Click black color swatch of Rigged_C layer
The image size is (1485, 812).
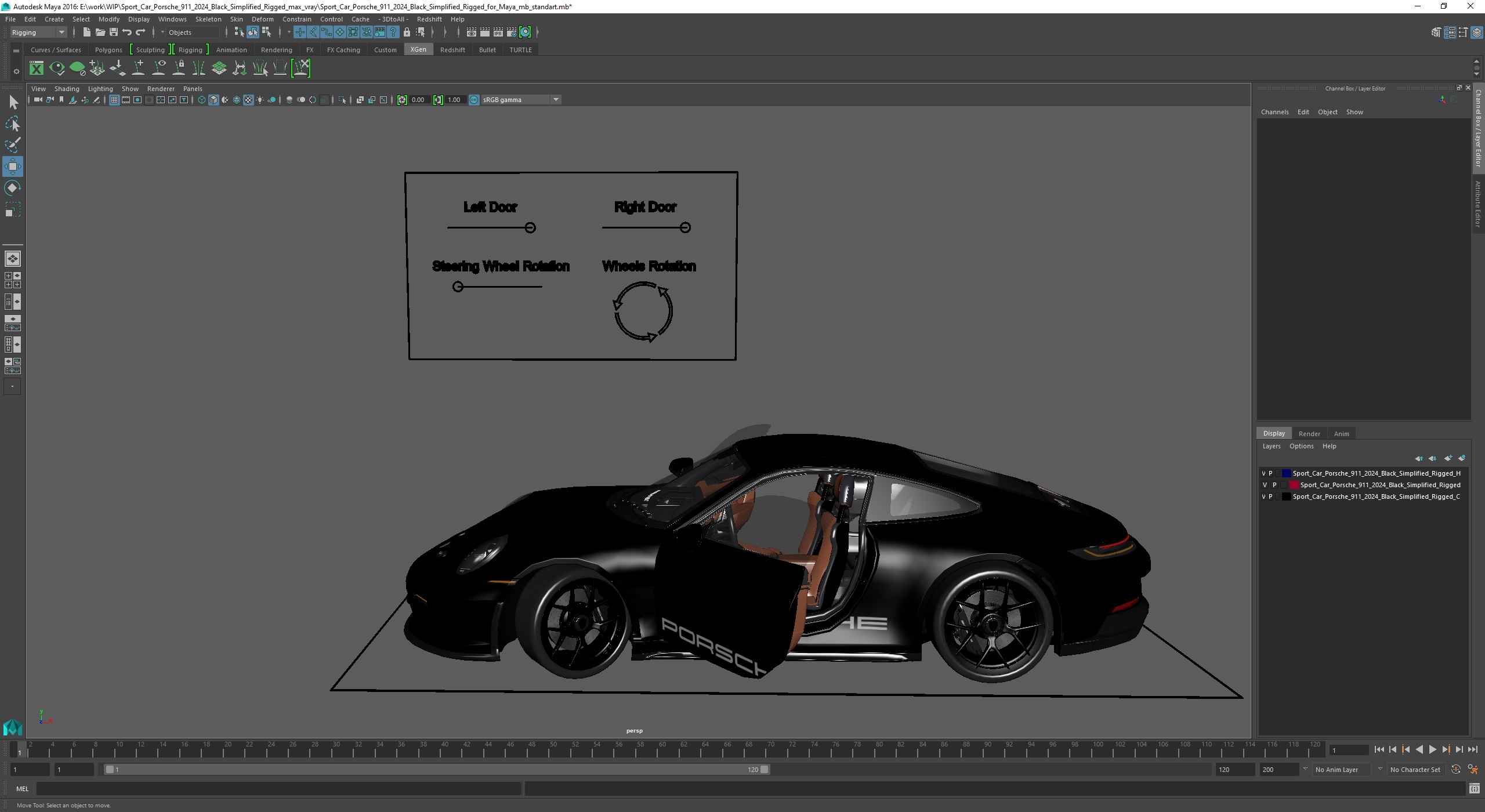pos(1286,497)
